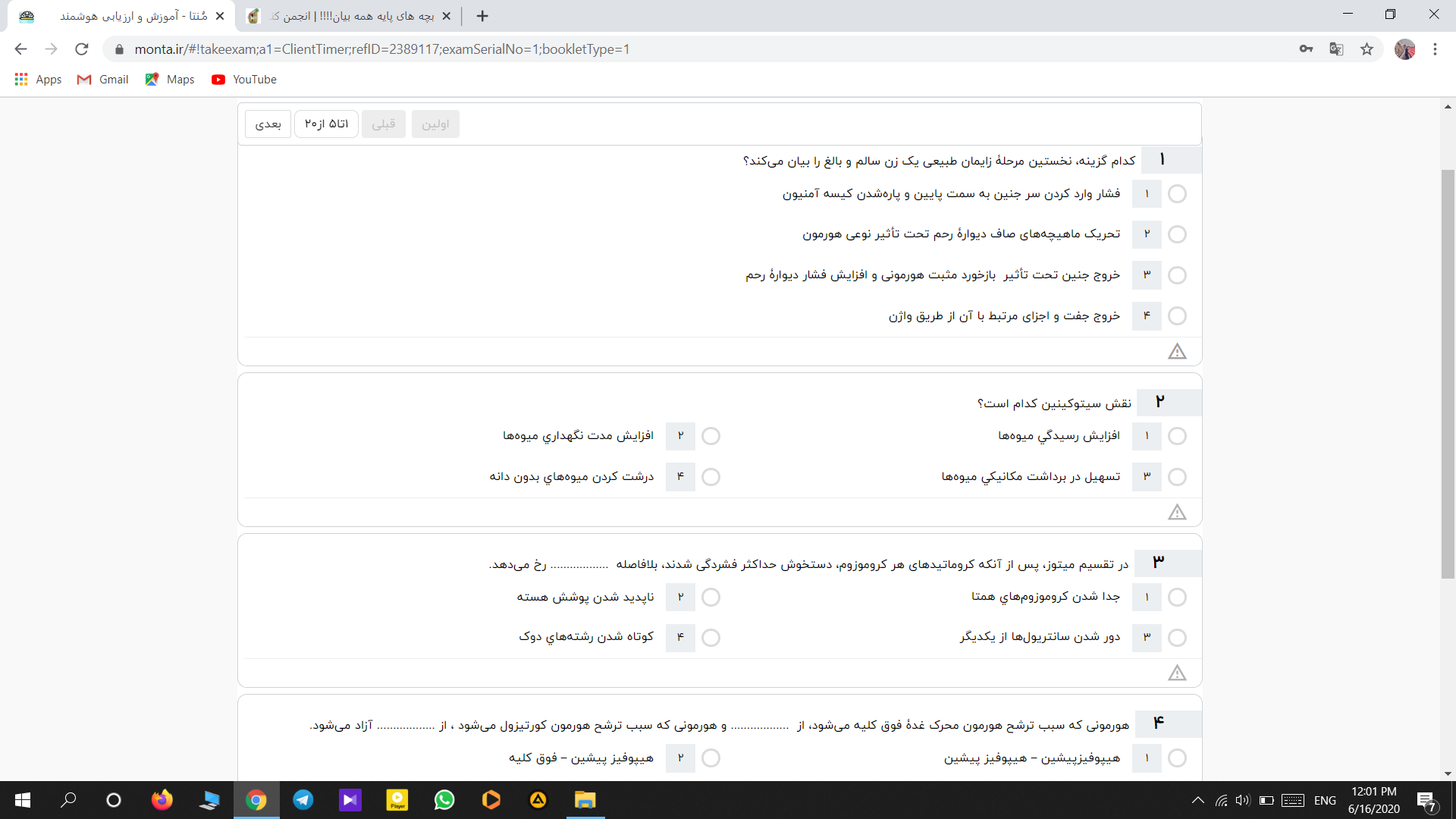The image size is (1456, 819).
Task: Choose option ۳ radio button for question 1
Action: [x=1177, y=275]
